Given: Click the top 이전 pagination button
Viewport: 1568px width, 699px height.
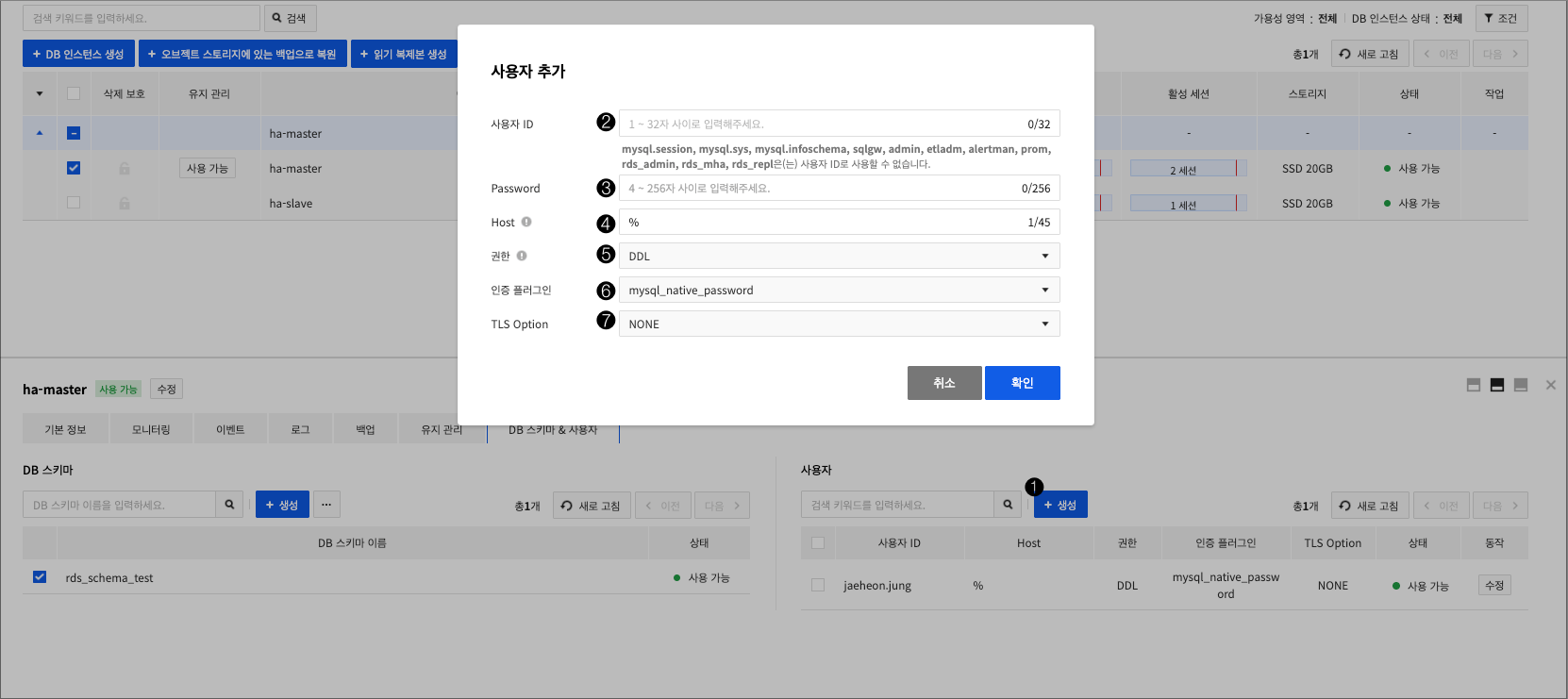Looking at the screenshot, I should click(1442, 54).
